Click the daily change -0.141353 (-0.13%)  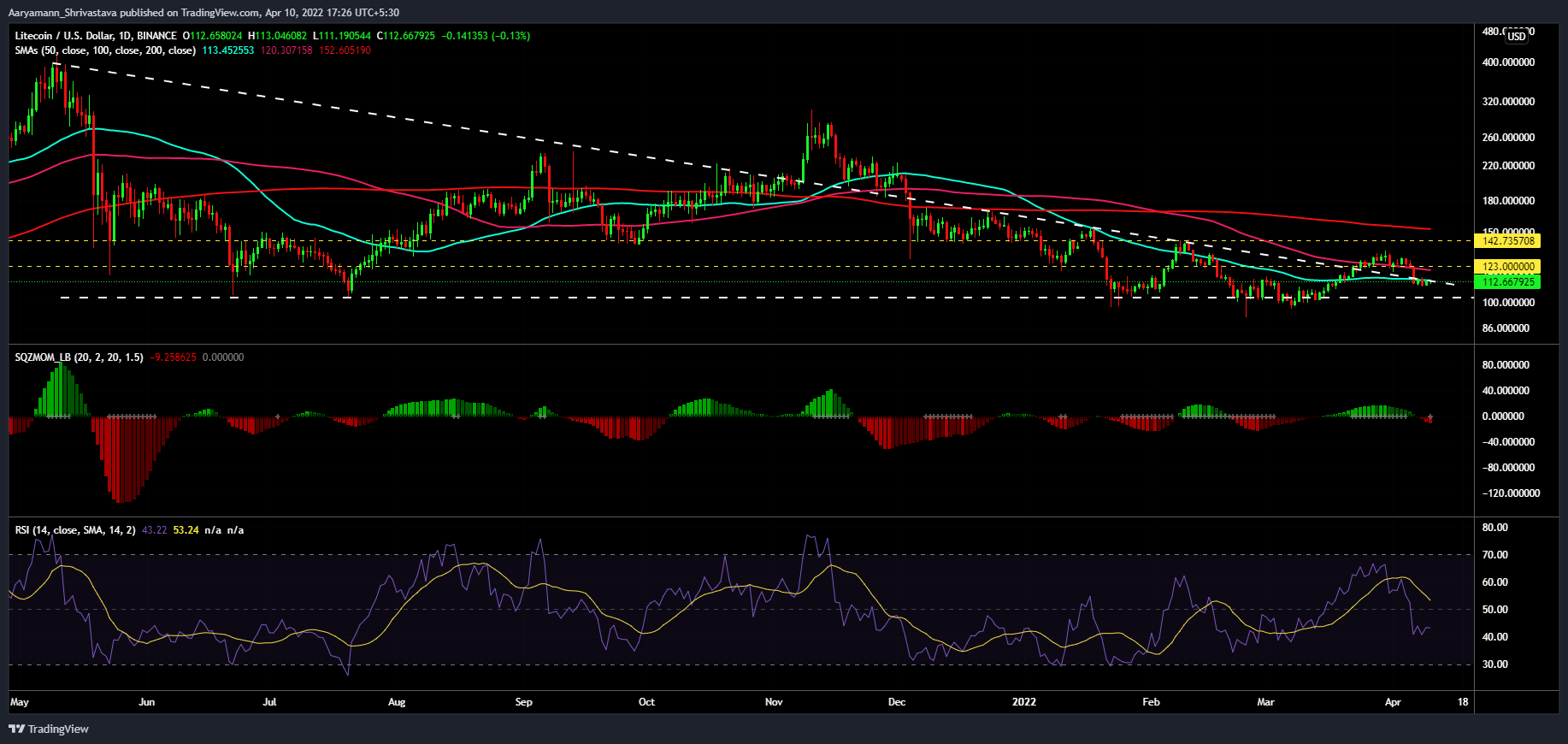[x=486, y=36]
